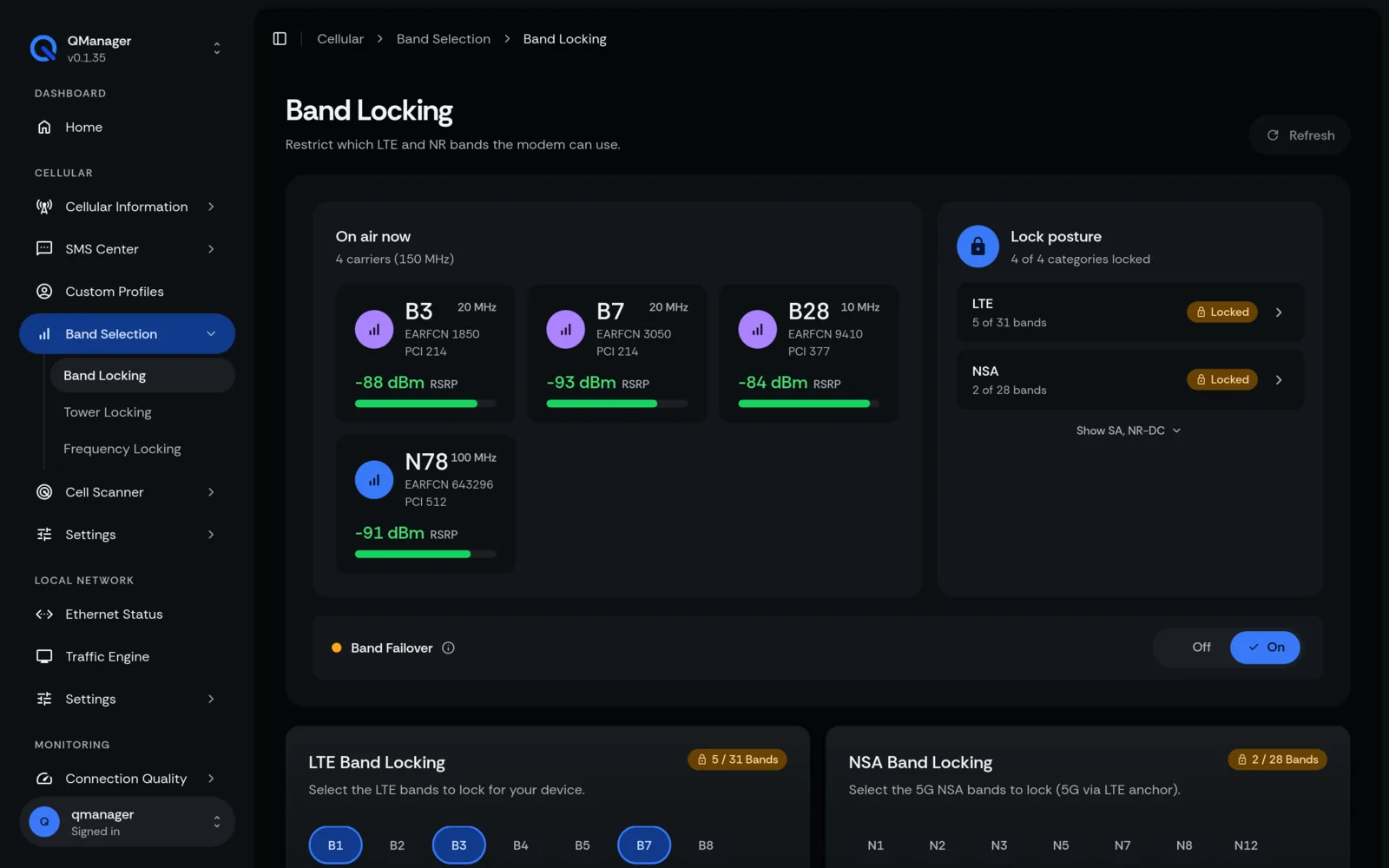1389x868 pixels.
Task: Click the B3 carrier signal icon
Action: click(374, 330)
